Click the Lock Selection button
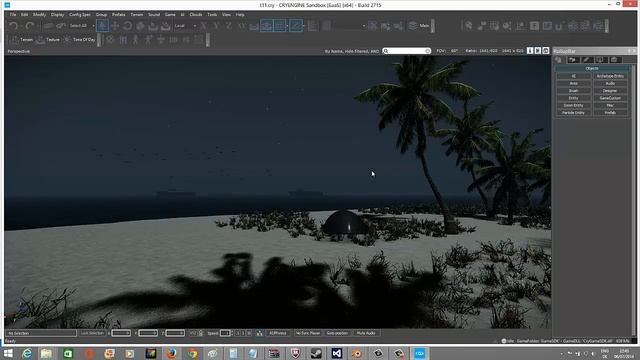This screenshot has width=640, height=360. point(92,333)
